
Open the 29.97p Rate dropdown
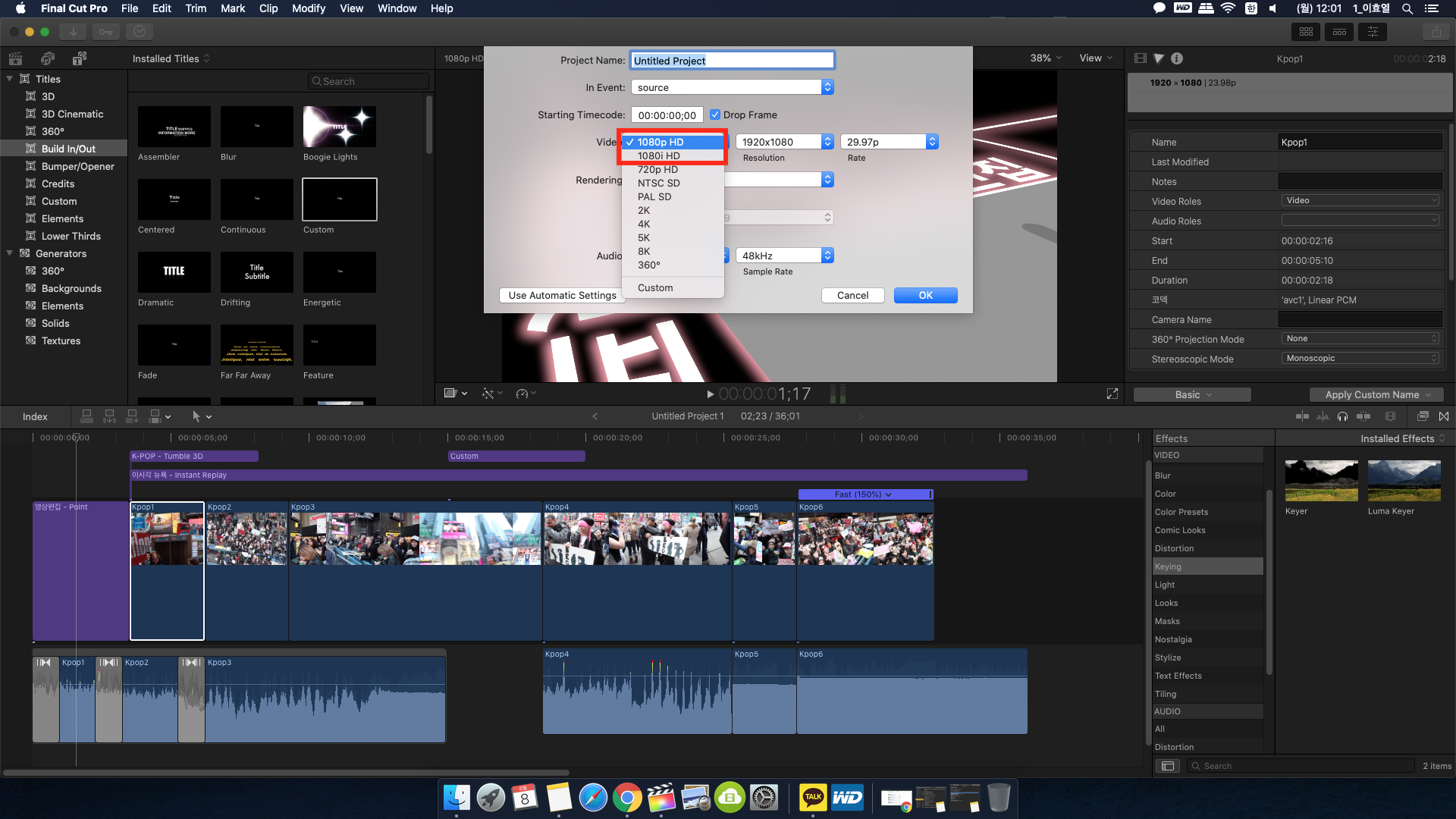tap(890, 142)
